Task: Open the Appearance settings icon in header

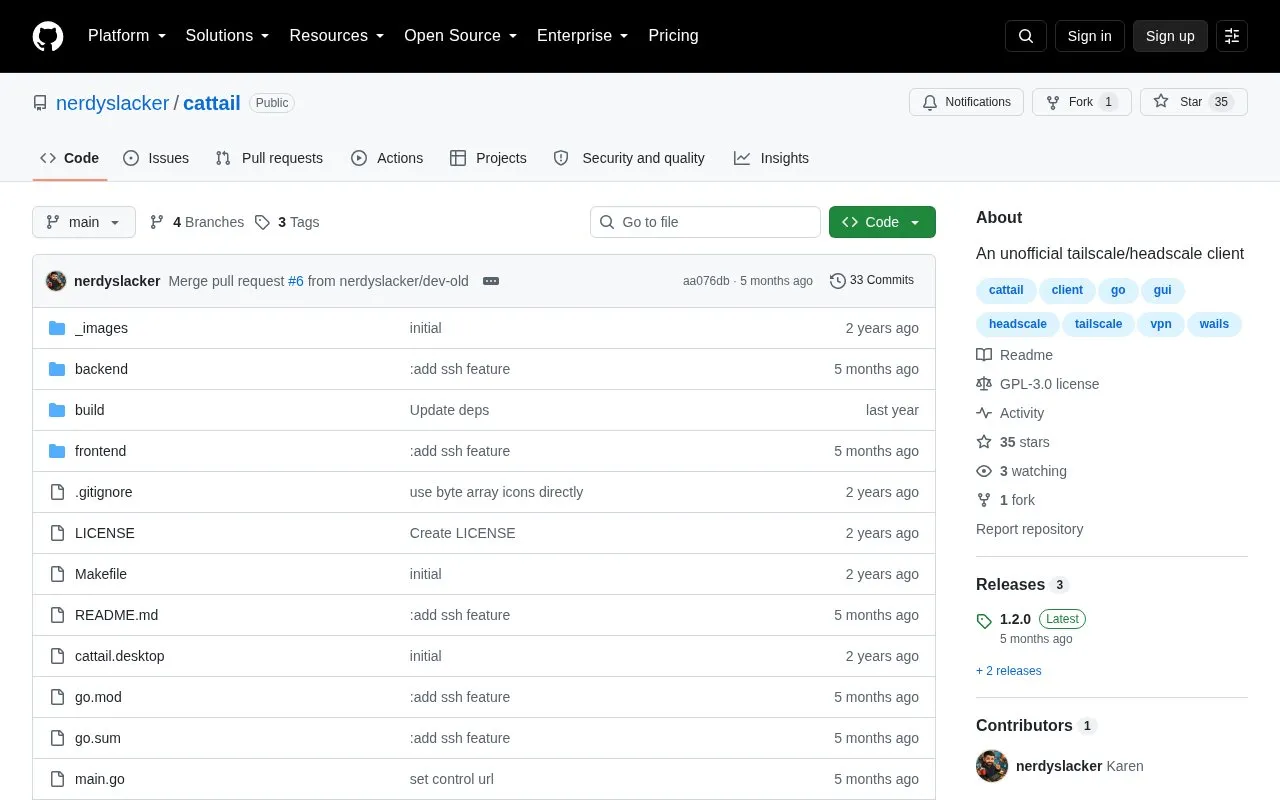Action: tap(1232, 36)
